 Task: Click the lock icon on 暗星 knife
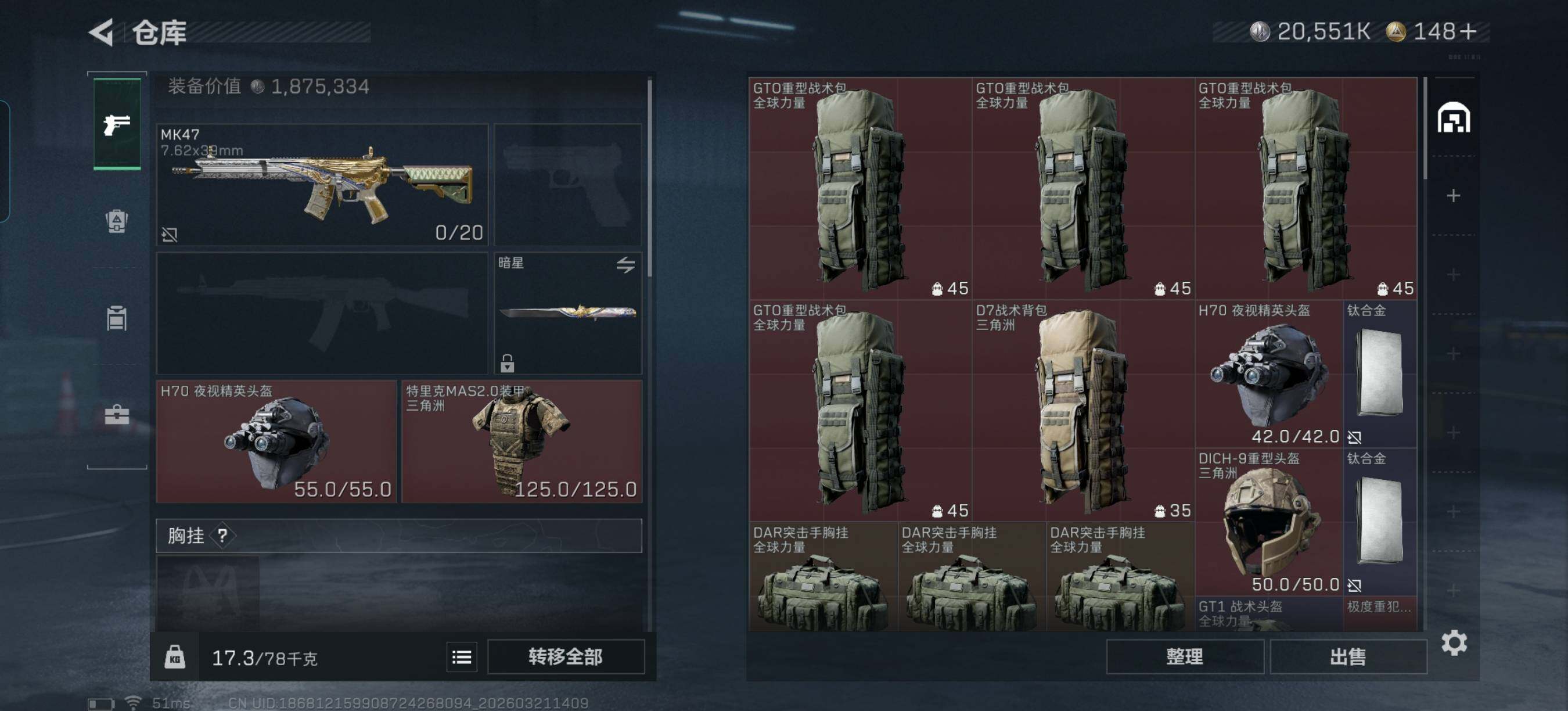(507, 364)
